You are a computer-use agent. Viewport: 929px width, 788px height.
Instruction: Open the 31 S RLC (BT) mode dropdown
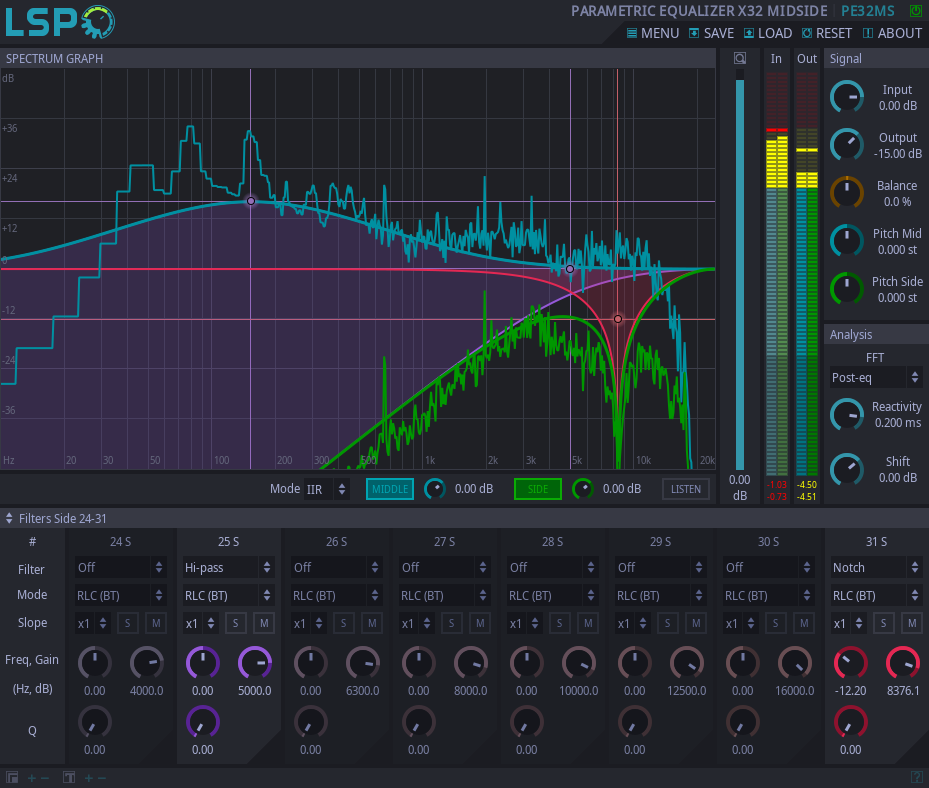point(876,595)
